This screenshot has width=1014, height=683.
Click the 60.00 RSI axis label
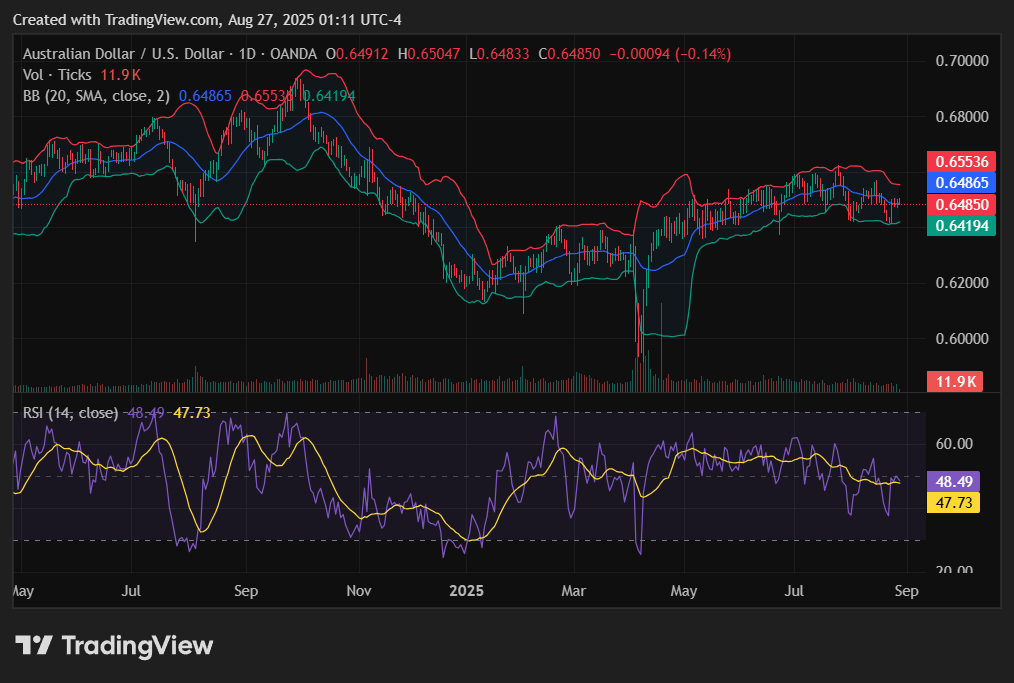[x=955, y=444]
